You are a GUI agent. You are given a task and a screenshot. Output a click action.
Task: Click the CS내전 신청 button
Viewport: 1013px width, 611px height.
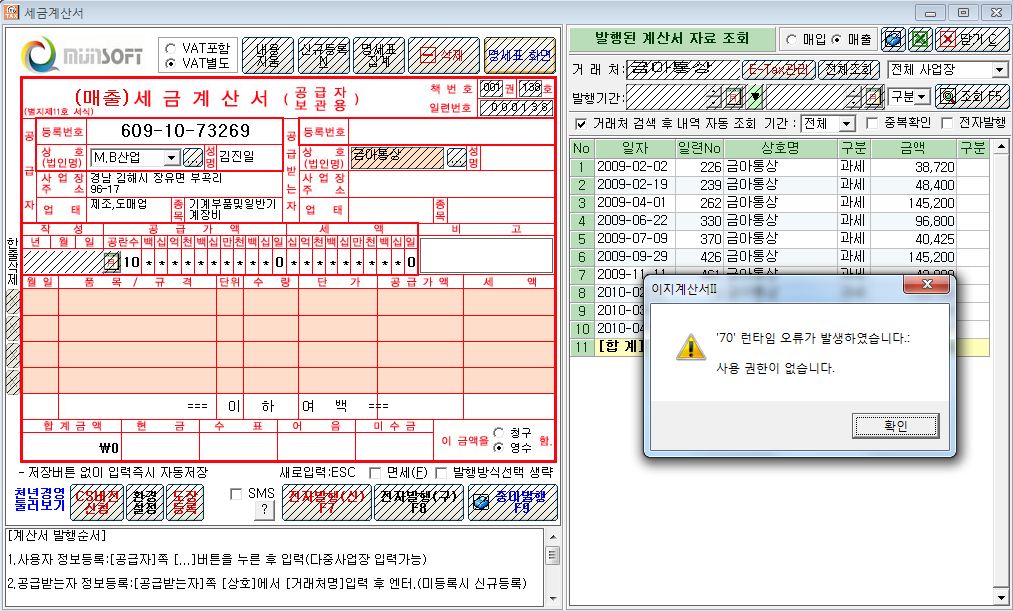tap(97, 502)
